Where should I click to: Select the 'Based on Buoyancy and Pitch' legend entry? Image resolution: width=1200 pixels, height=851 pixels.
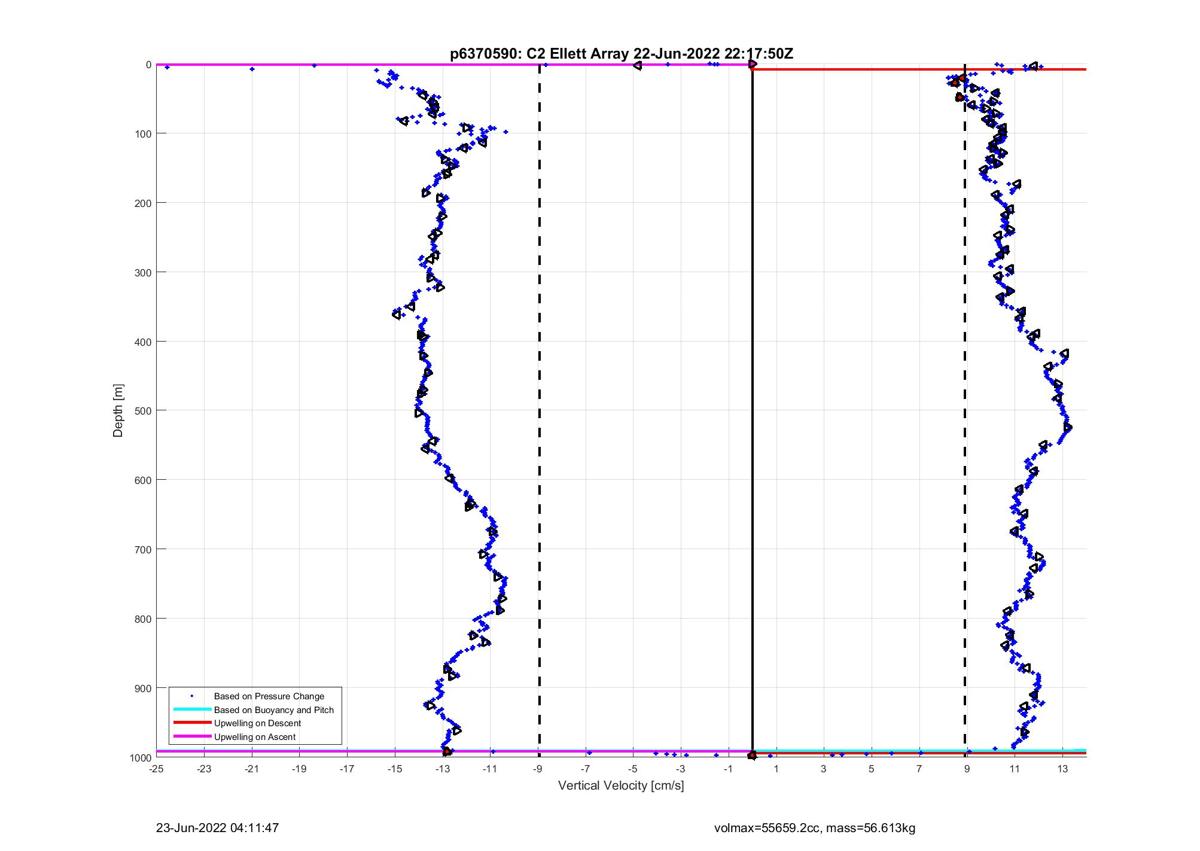(274, 710)
